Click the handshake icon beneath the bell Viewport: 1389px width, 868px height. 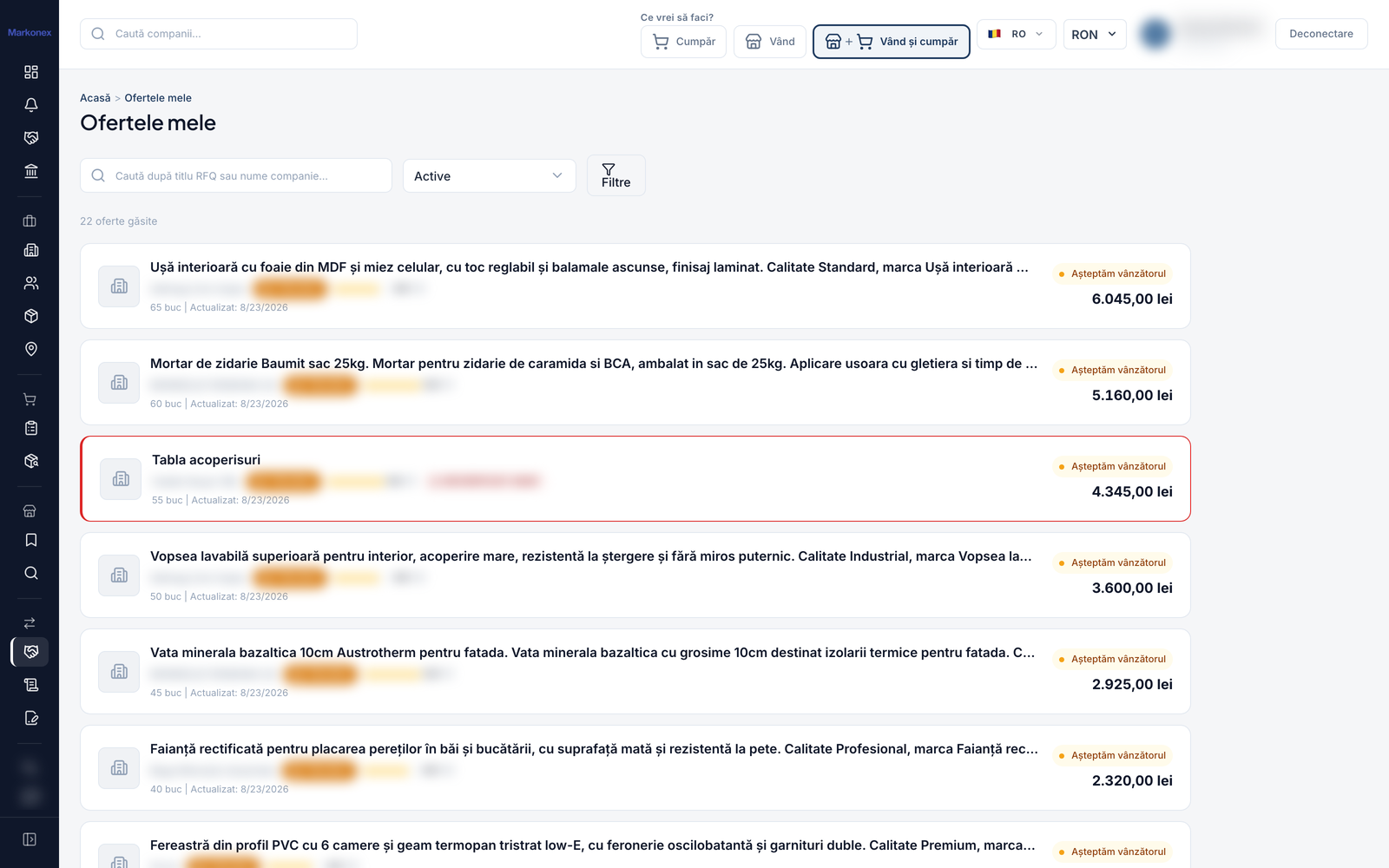tap(30, 138)
